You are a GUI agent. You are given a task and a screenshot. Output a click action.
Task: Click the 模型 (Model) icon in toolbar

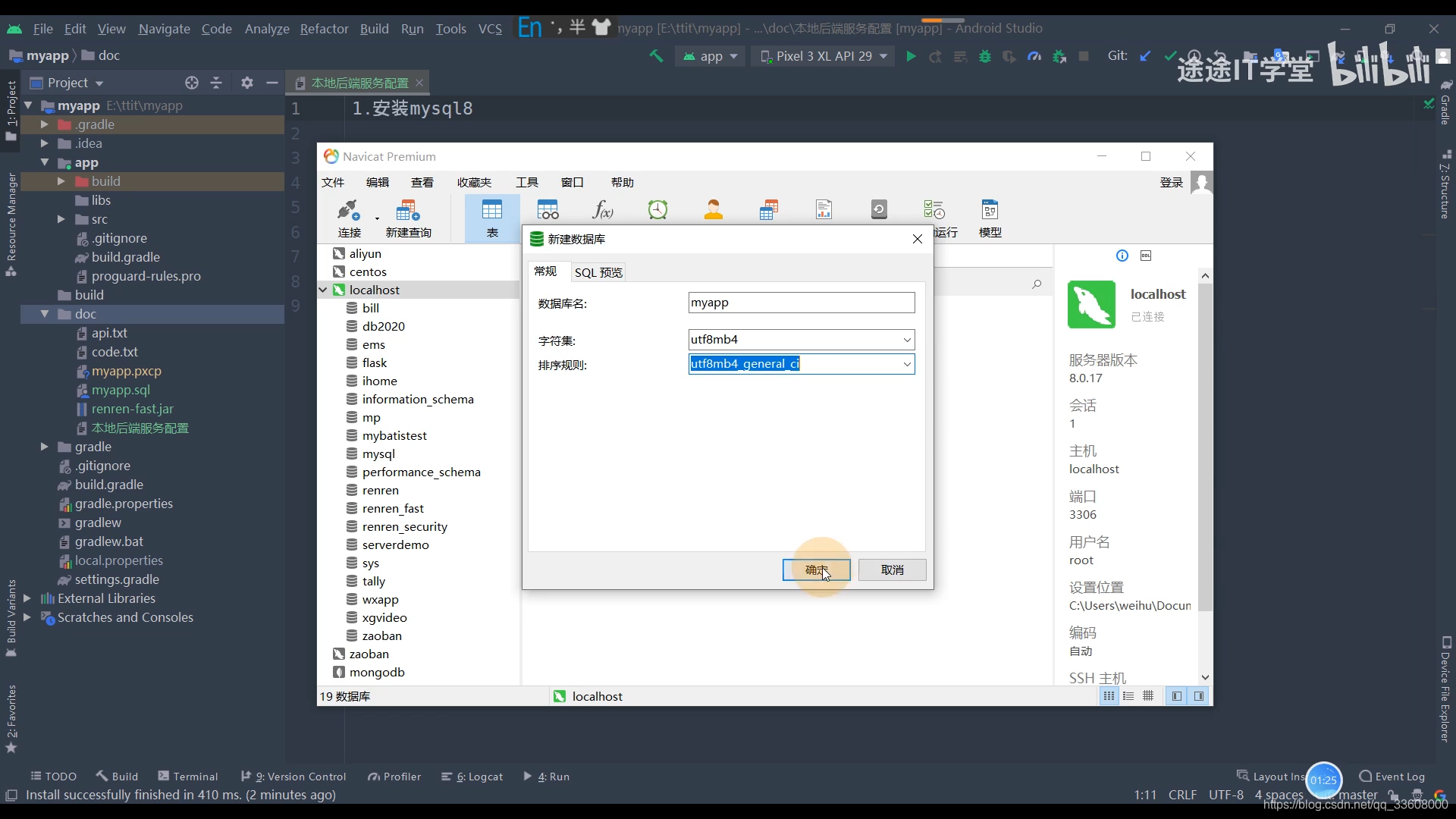point(990,211)
